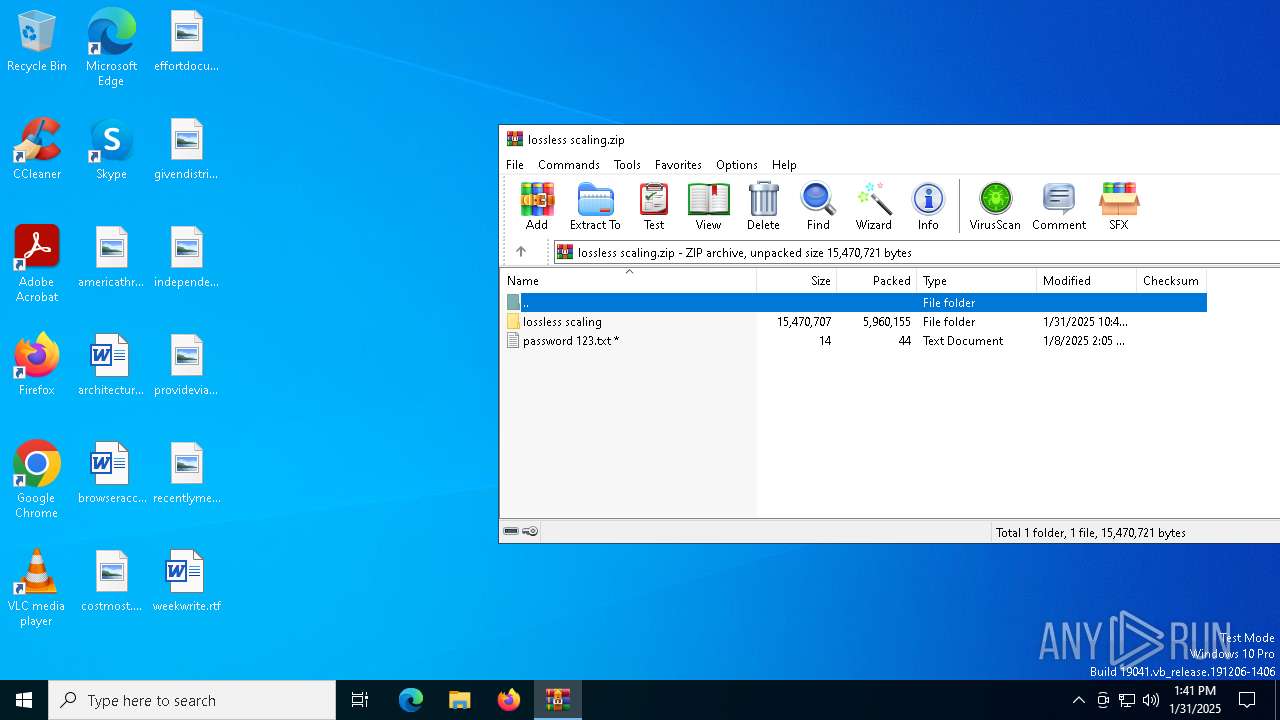Select costmost... desktop file
This screenshot has height=720, width=1280.
click(x=111, y=581)
